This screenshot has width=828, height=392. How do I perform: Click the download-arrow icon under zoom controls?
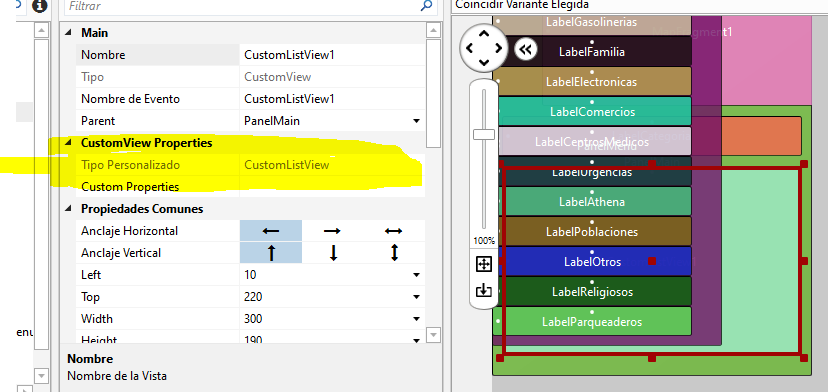484,290
